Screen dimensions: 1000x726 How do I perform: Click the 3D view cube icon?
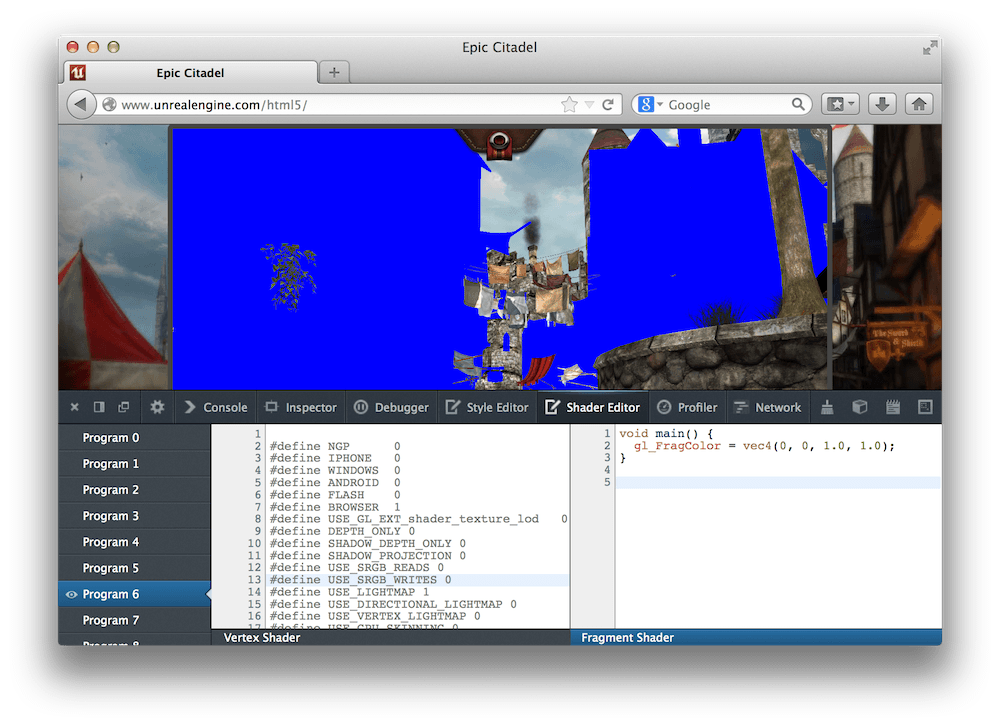point(859,407)
